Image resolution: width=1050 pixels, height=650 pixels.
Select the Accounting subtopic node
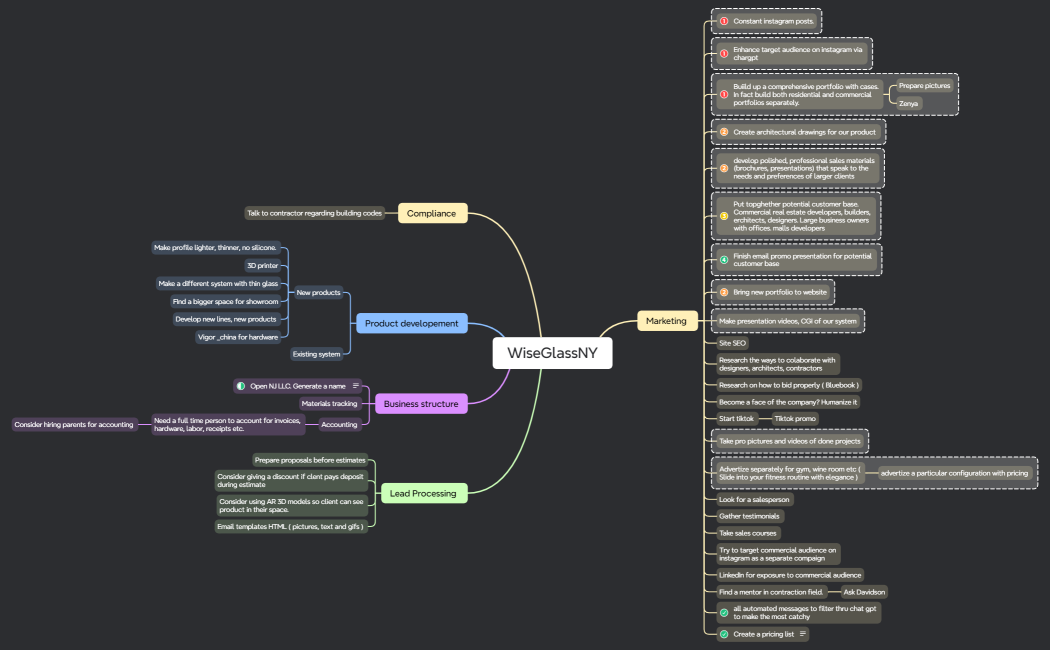339,424
